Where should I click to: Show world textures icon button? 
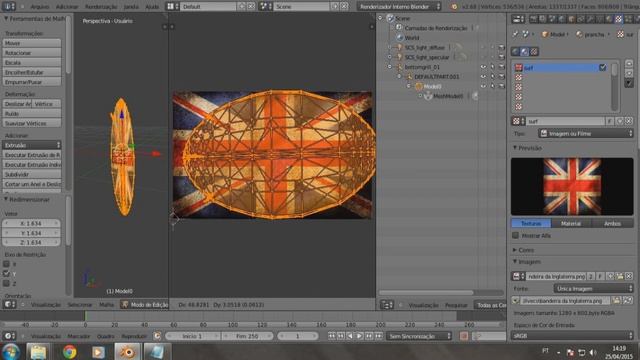(x=516, y=51)
